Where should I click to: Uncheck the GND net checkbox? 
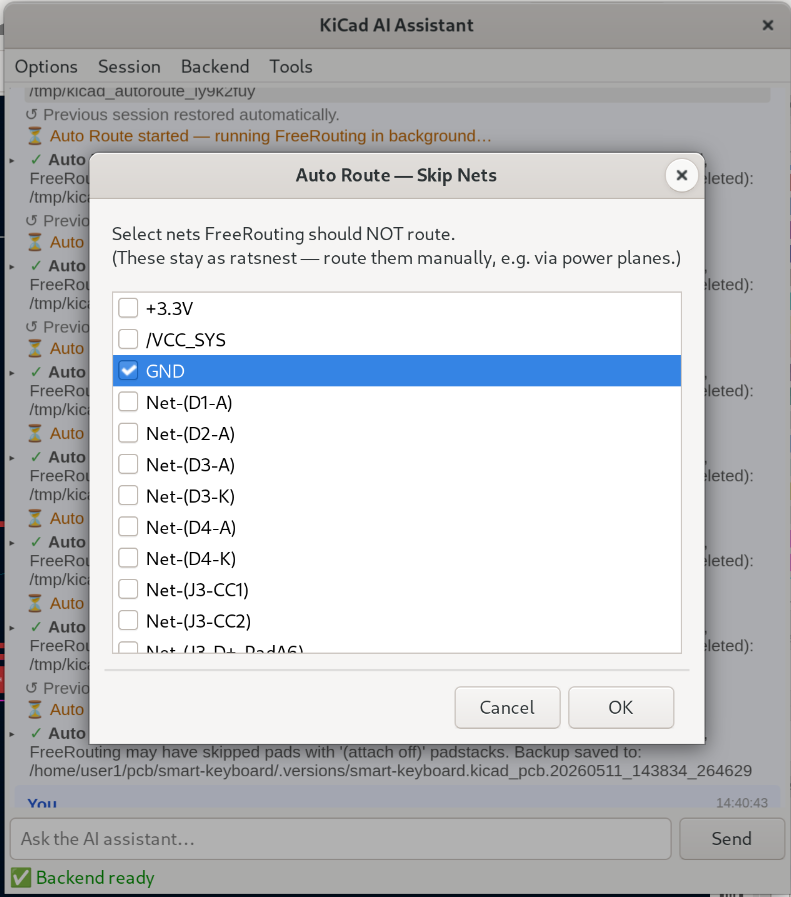(128, 370)
